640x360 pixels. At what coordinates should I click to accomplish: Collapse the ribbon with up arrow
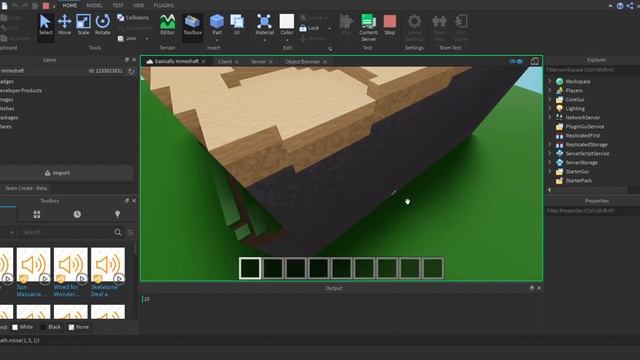pyautogui.click(x=610, y=6)
